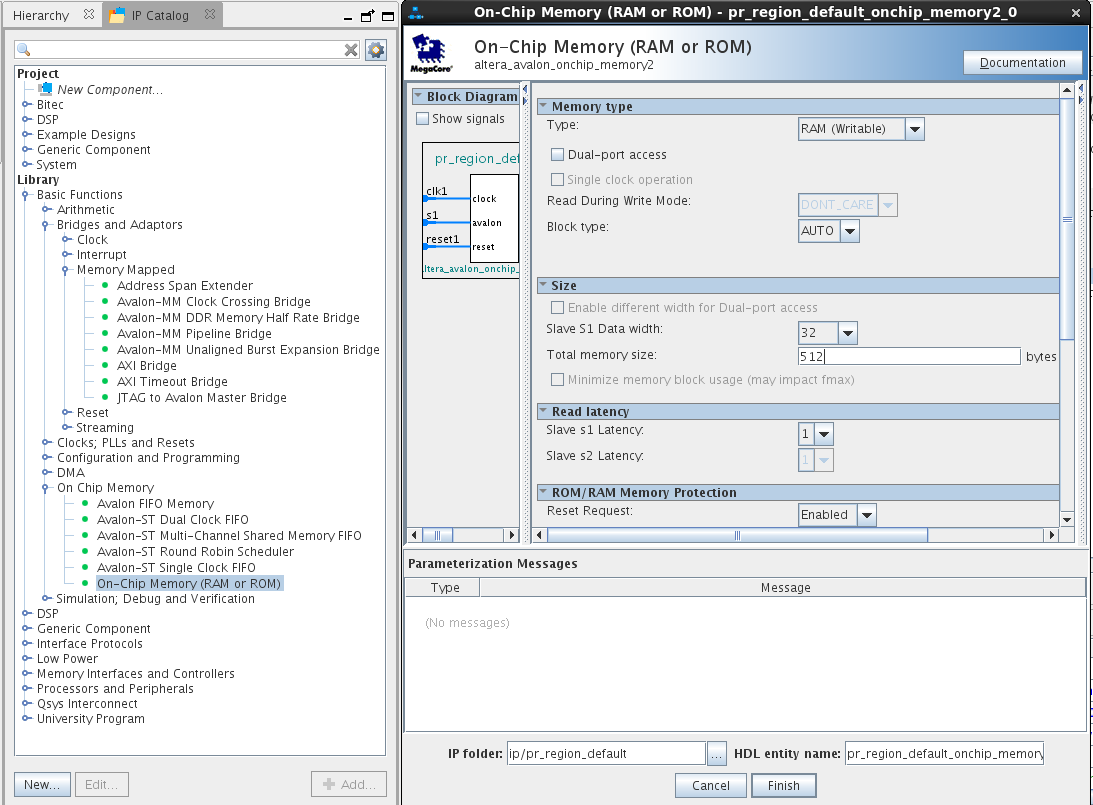Screen dimensions: 1093x805
Task: Click the Total memory size field
Action: tap(909, 356)
